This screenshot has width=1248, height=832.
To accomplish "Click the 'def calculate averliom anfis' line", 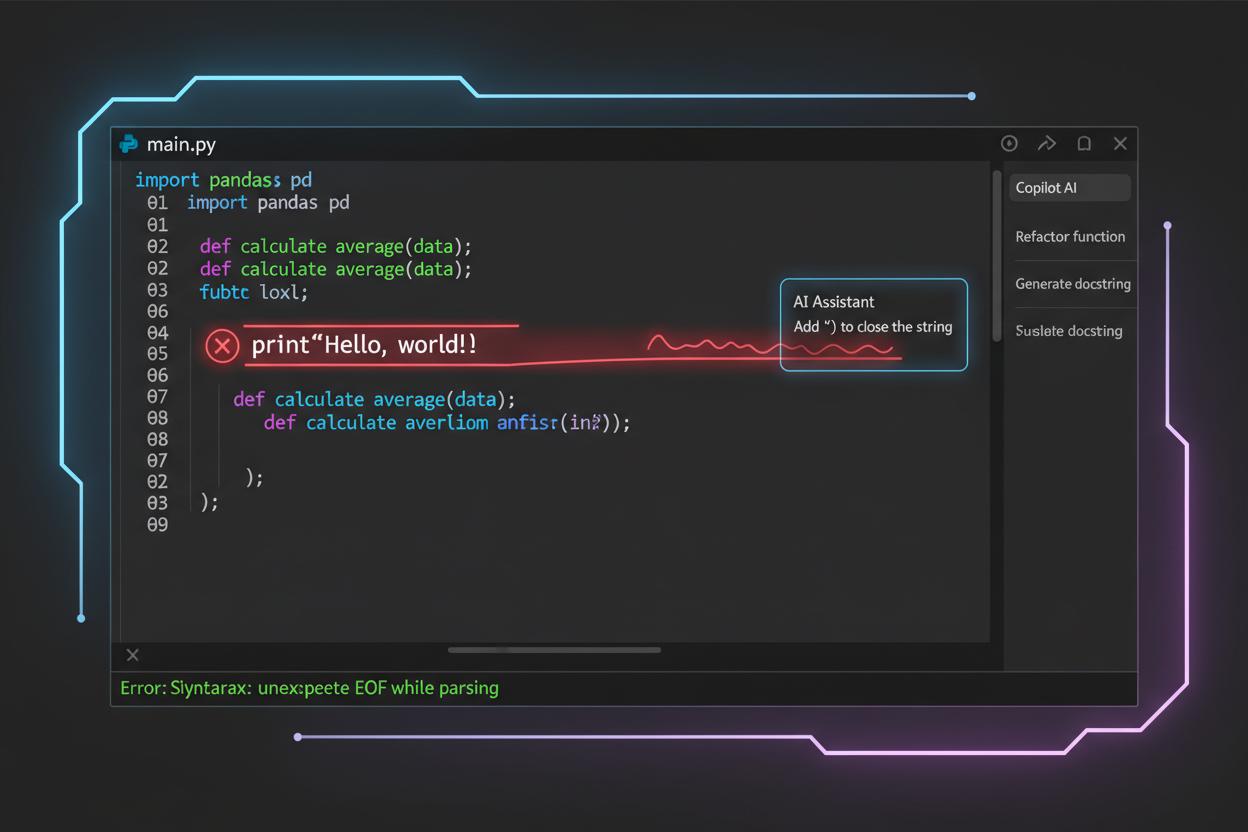I will click(447, 423).
